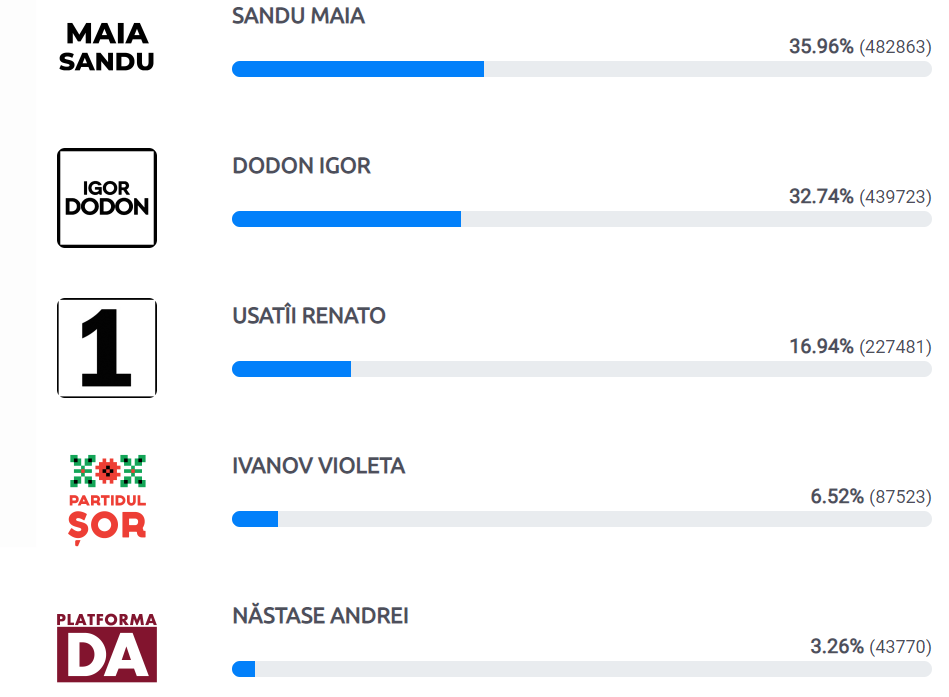
Task: Open the IVANOV VIOLETA candidate name
Action: 319,466
